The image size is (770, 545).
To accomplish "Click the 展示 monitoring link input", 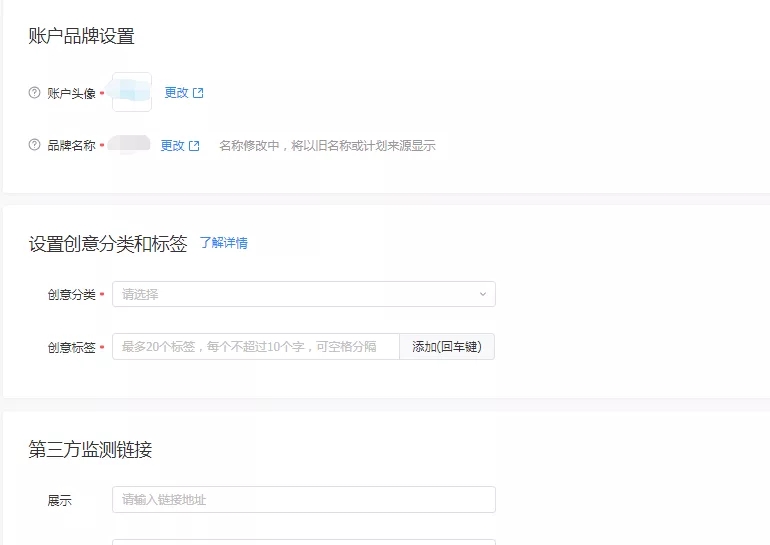I will [303, 499].
